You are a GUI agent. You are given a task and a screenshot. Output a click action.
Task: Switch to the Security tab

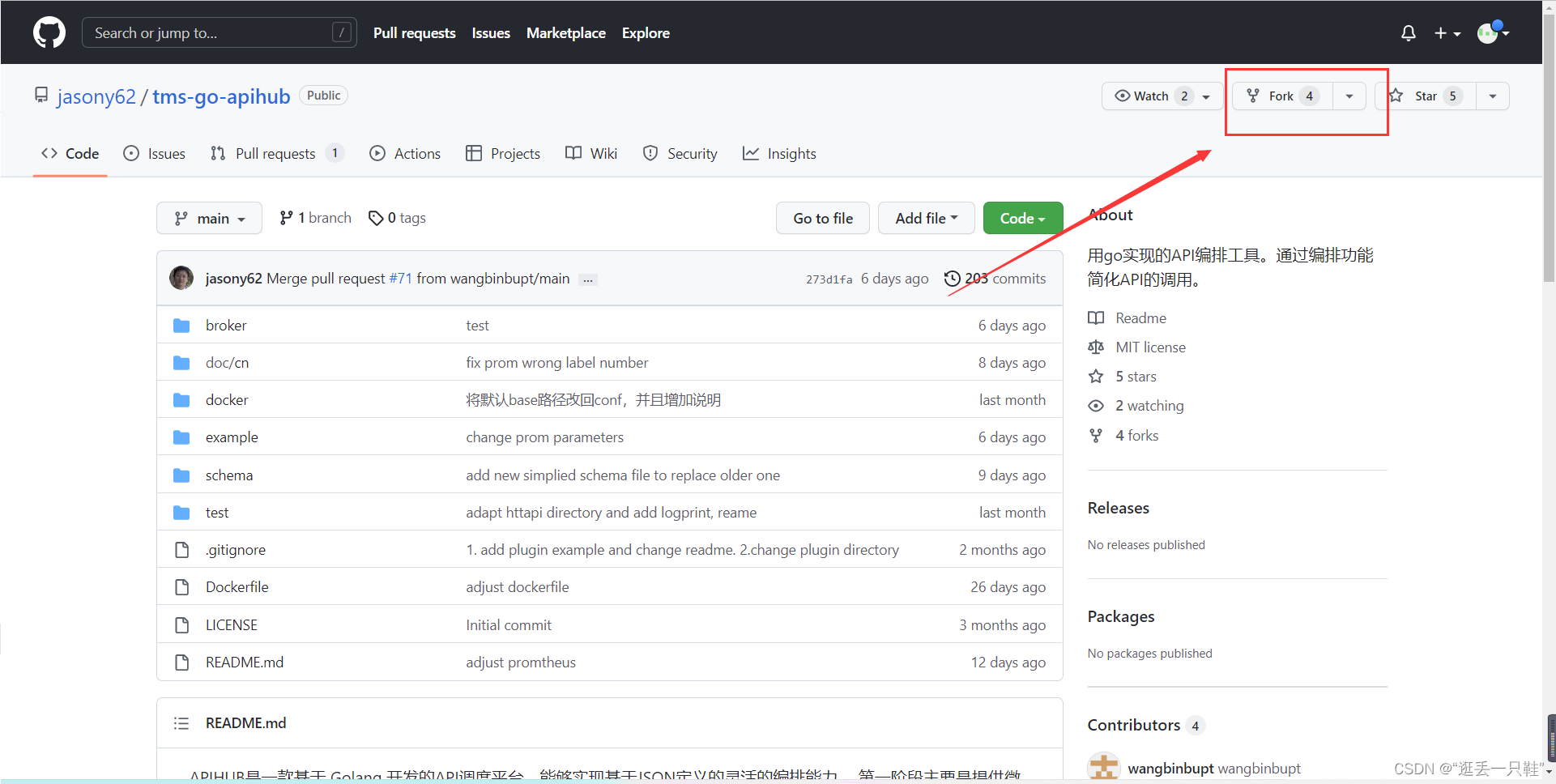[x=680, y=153]
